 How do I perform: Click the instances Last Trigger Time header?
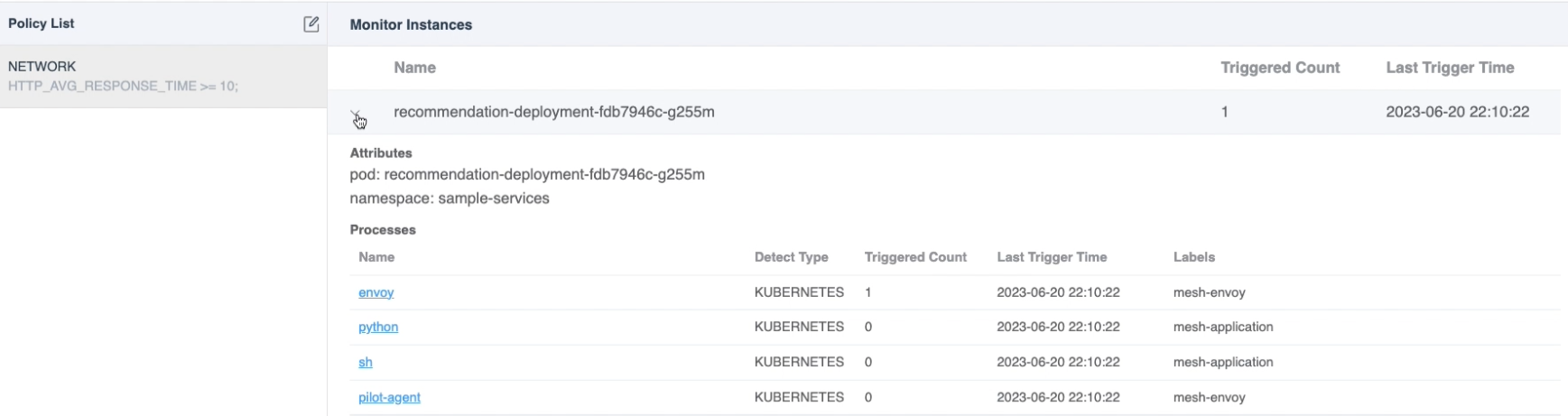click(x=1450, y=68)
